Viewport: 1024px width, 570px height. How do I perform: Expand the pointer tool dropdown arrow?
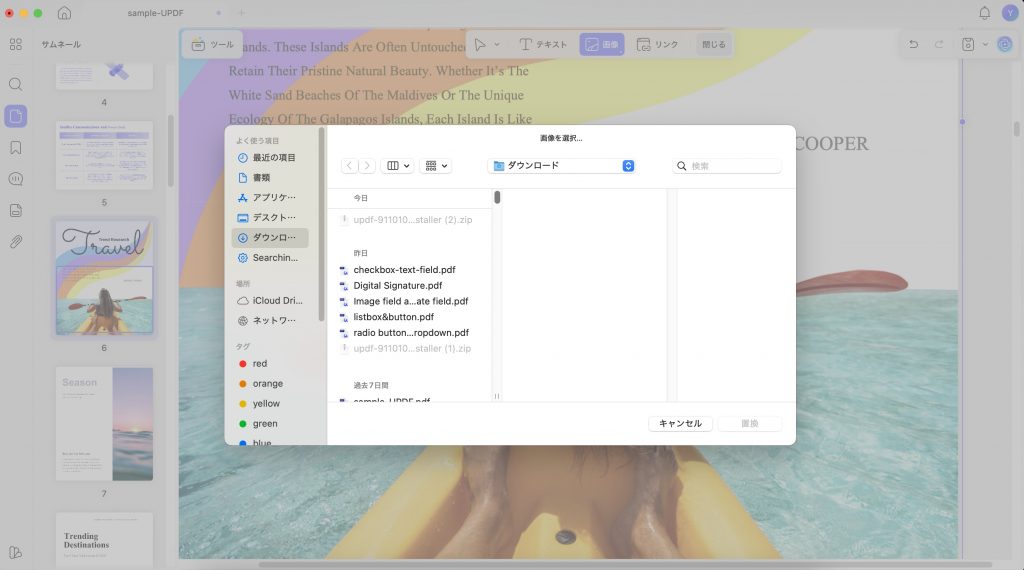(x=497, y=44)
